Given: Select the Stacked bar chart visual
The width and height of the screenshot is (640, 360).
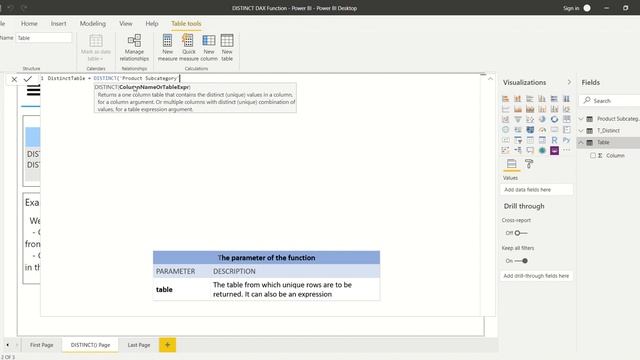Looking at the screenshot, I should 506,99.
